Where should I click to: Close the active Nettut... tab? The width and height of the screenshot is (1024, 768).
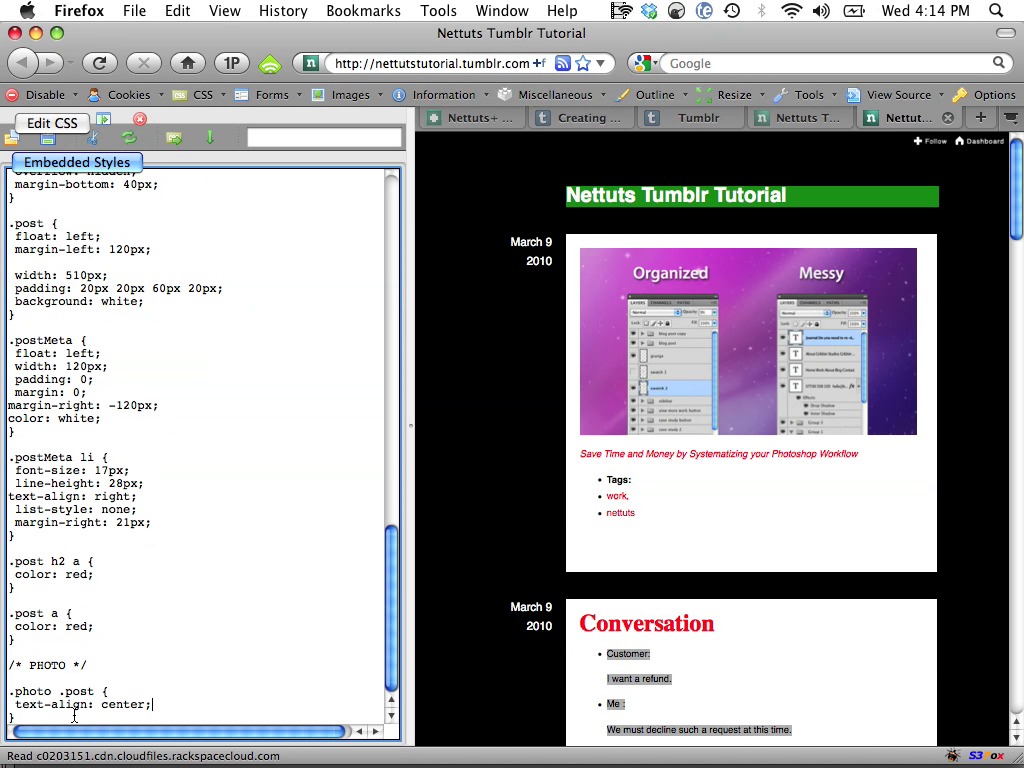coord(948,118)
